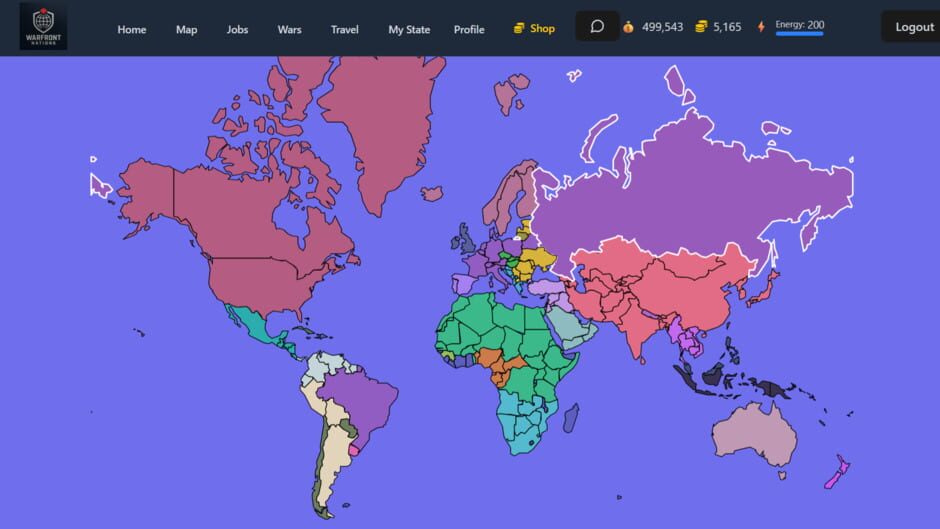This screenshot has width=940, height=529.
Task: Open the Home menu item
Action: [x=131, y=29]
